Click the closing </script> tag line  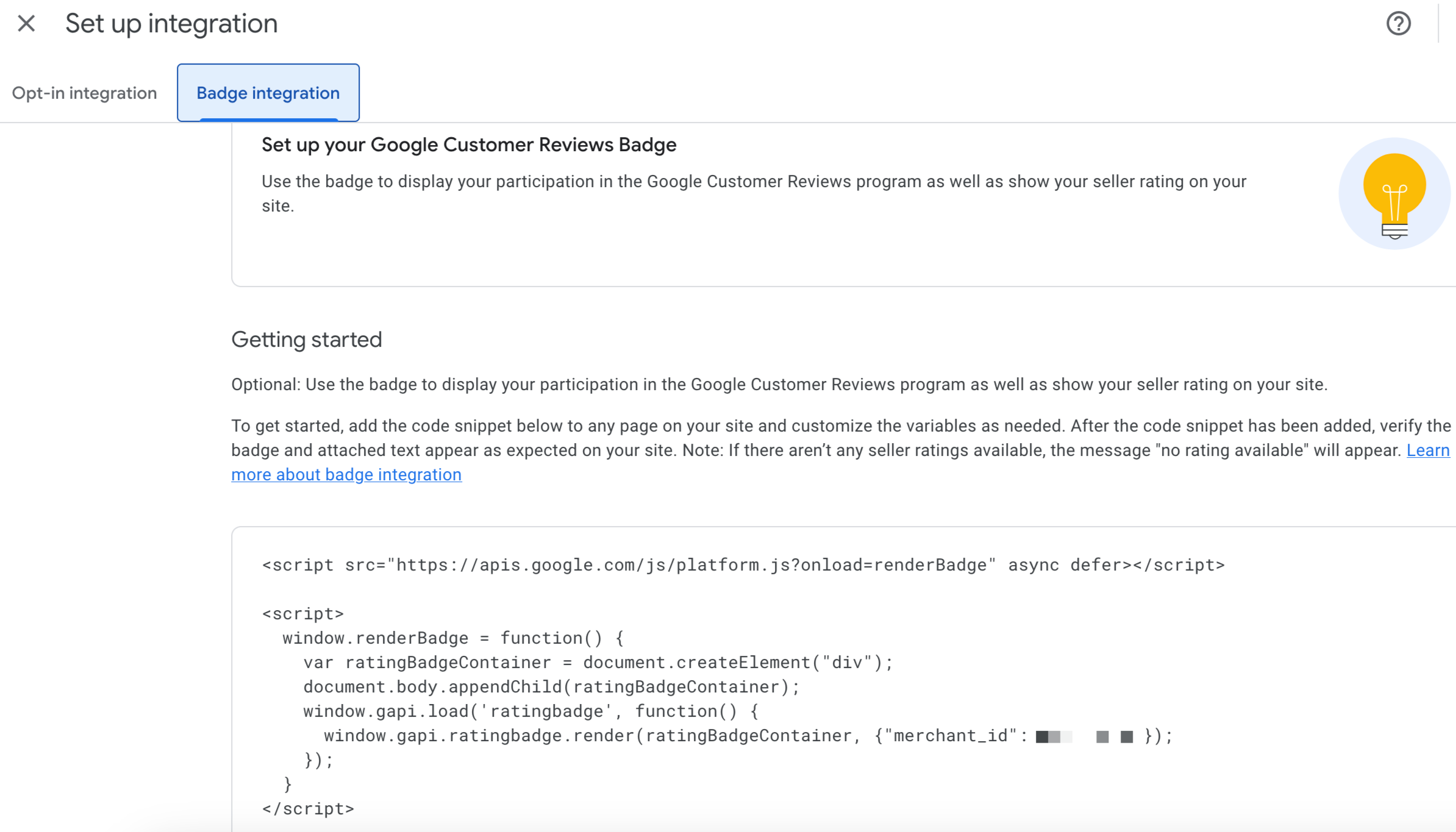coord(308,809)
